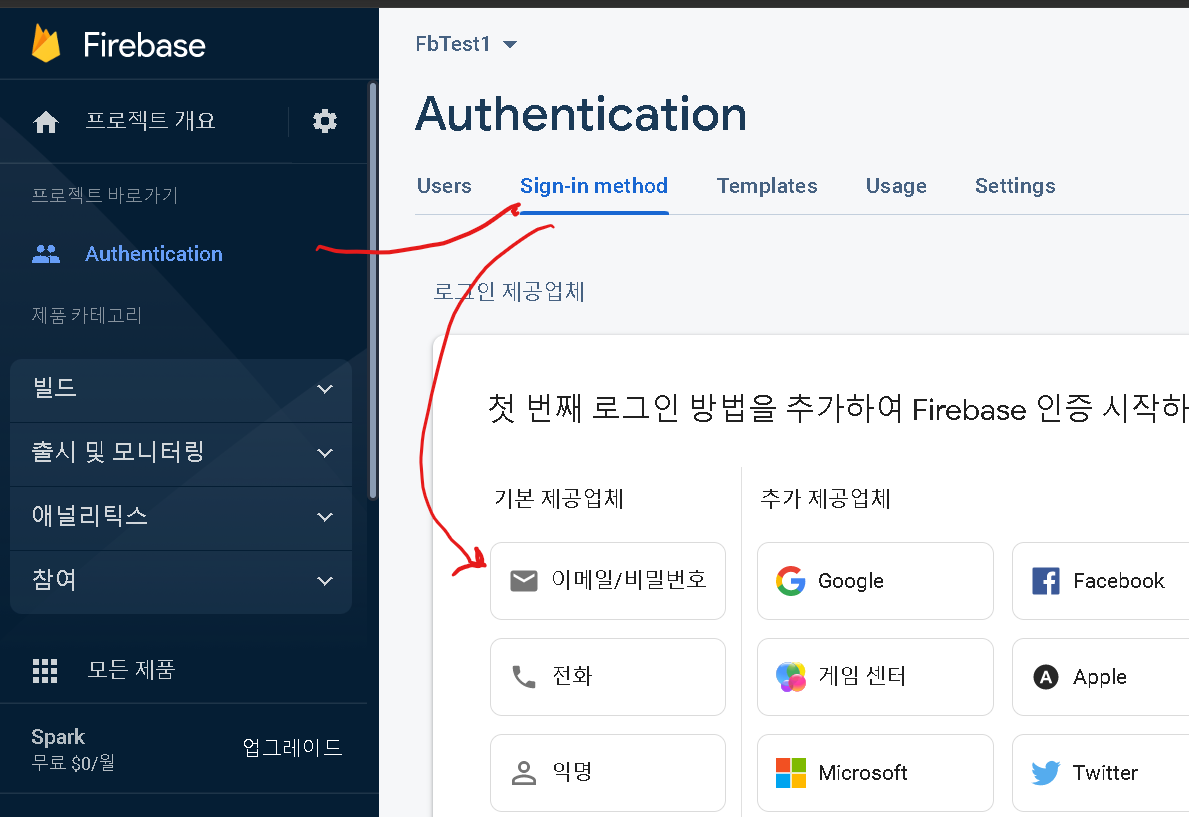Image resolution: width=1189 pixels, height=817 pixels.
Task: Click the Game Center bubbles icon
Action: click(790, 677)
